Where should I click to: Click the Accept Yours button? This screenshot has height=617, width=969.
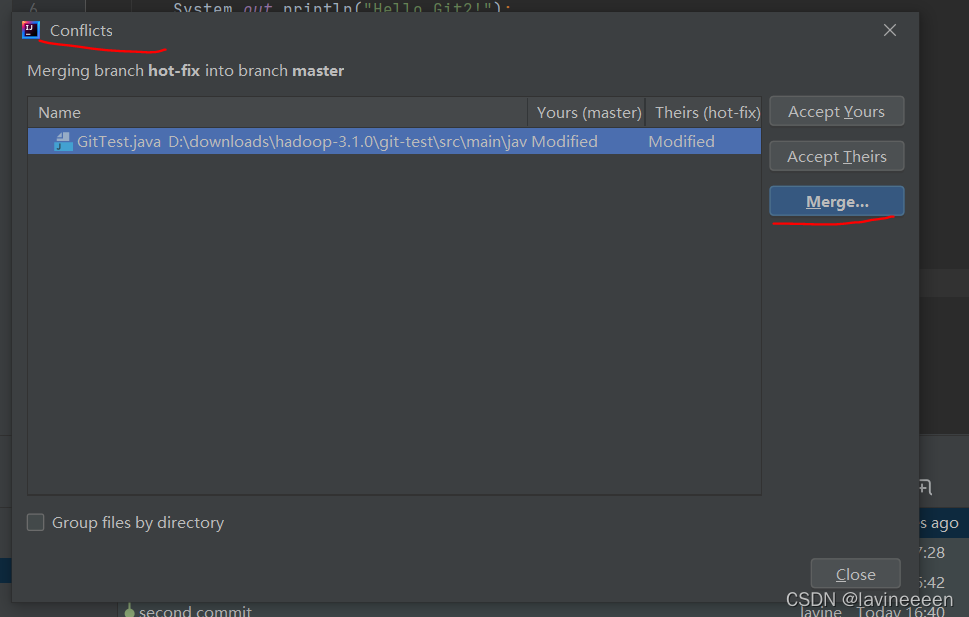tap(836, 111)
